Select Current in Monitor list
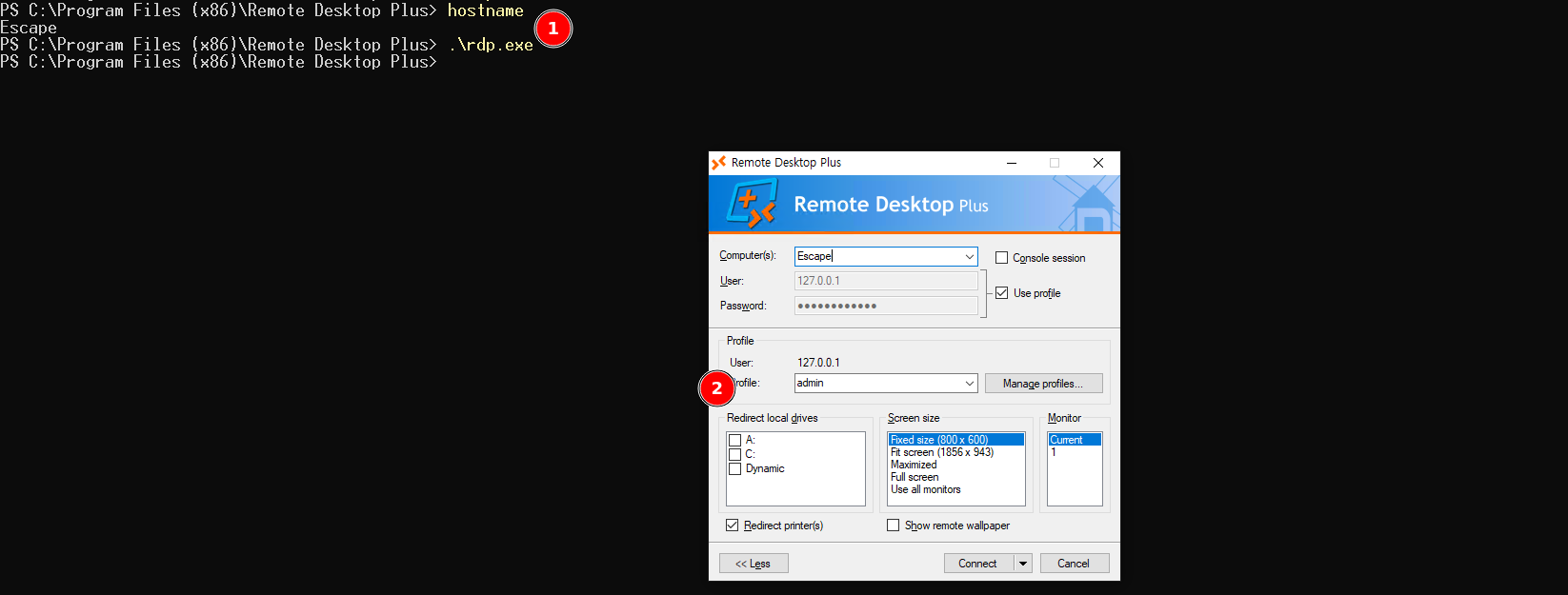This screenshot has width=1568, height=595. pos(1075,440)
